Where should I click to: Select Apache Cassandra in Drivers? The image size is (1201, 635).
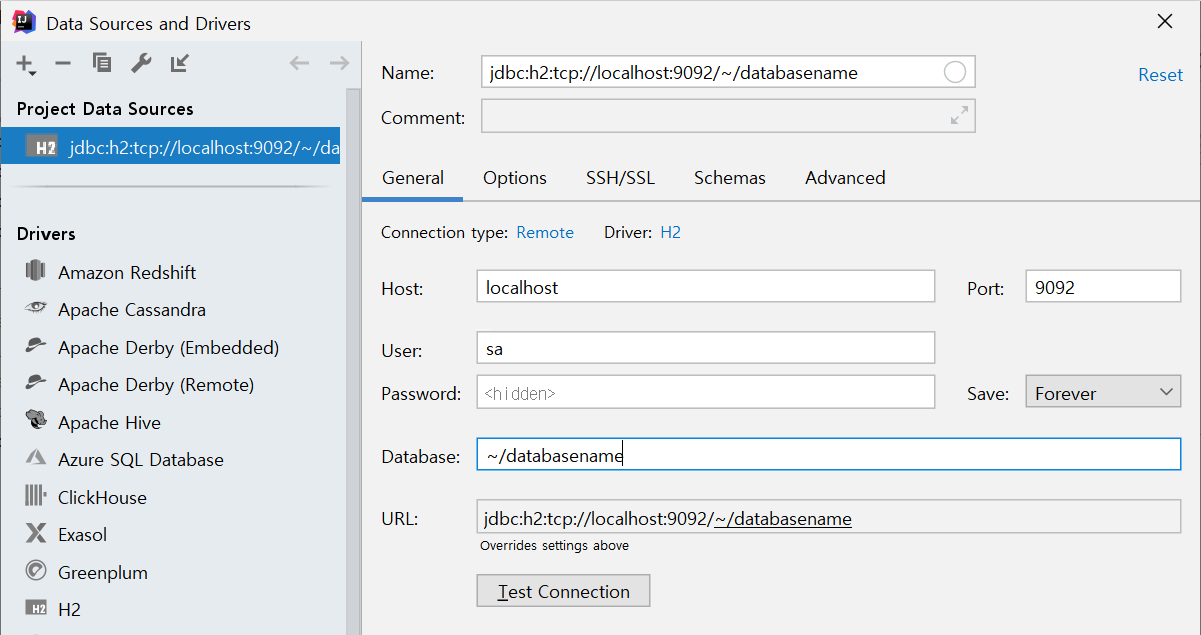tap(132, 309)
